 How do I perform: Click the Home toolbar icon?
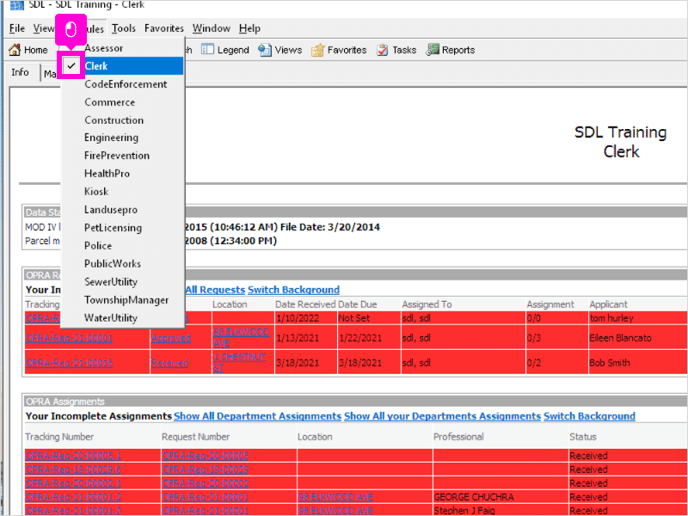14,50
